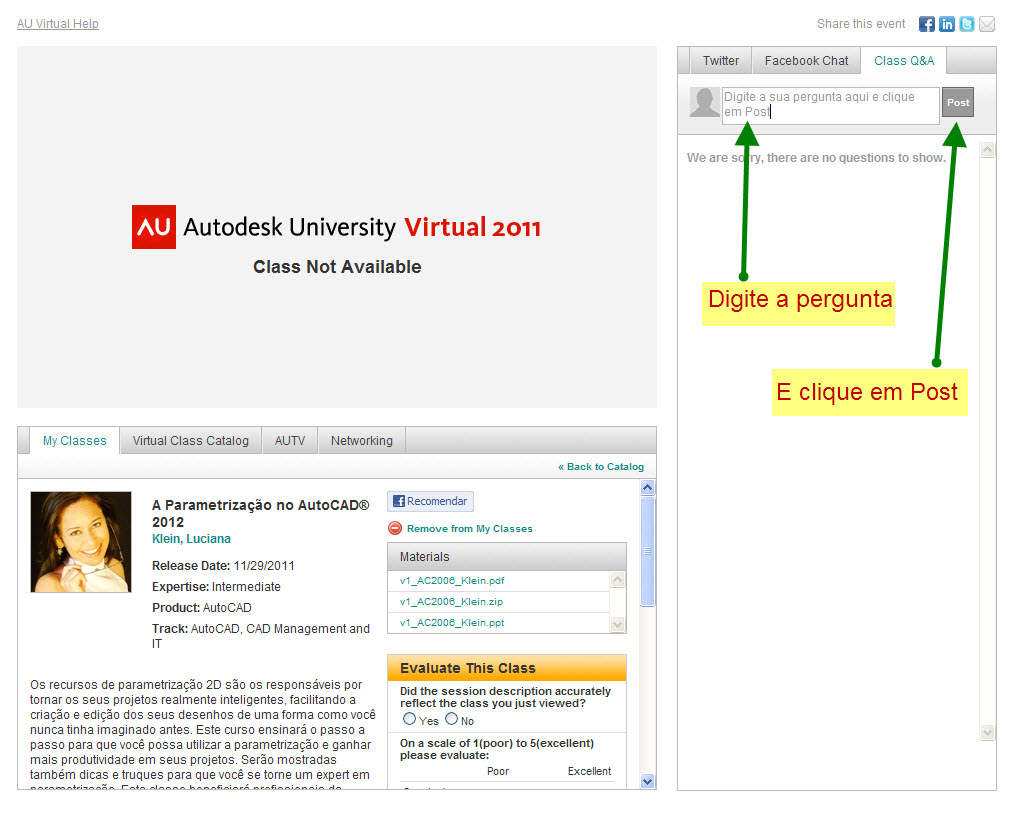The image size is (1011, 820).
Task: Switch to Virtual Class Catalog tab
Action: 190,440
